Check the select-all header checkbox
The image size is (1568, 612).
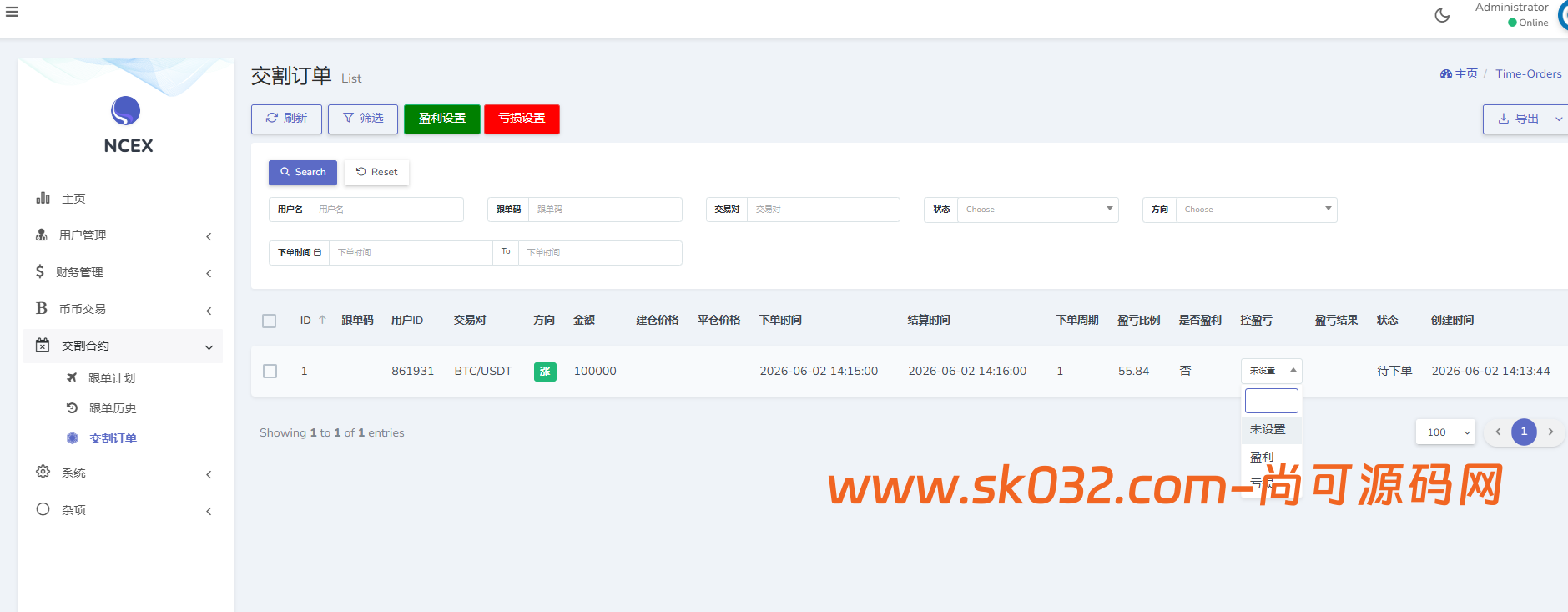[x=269, y=321]
